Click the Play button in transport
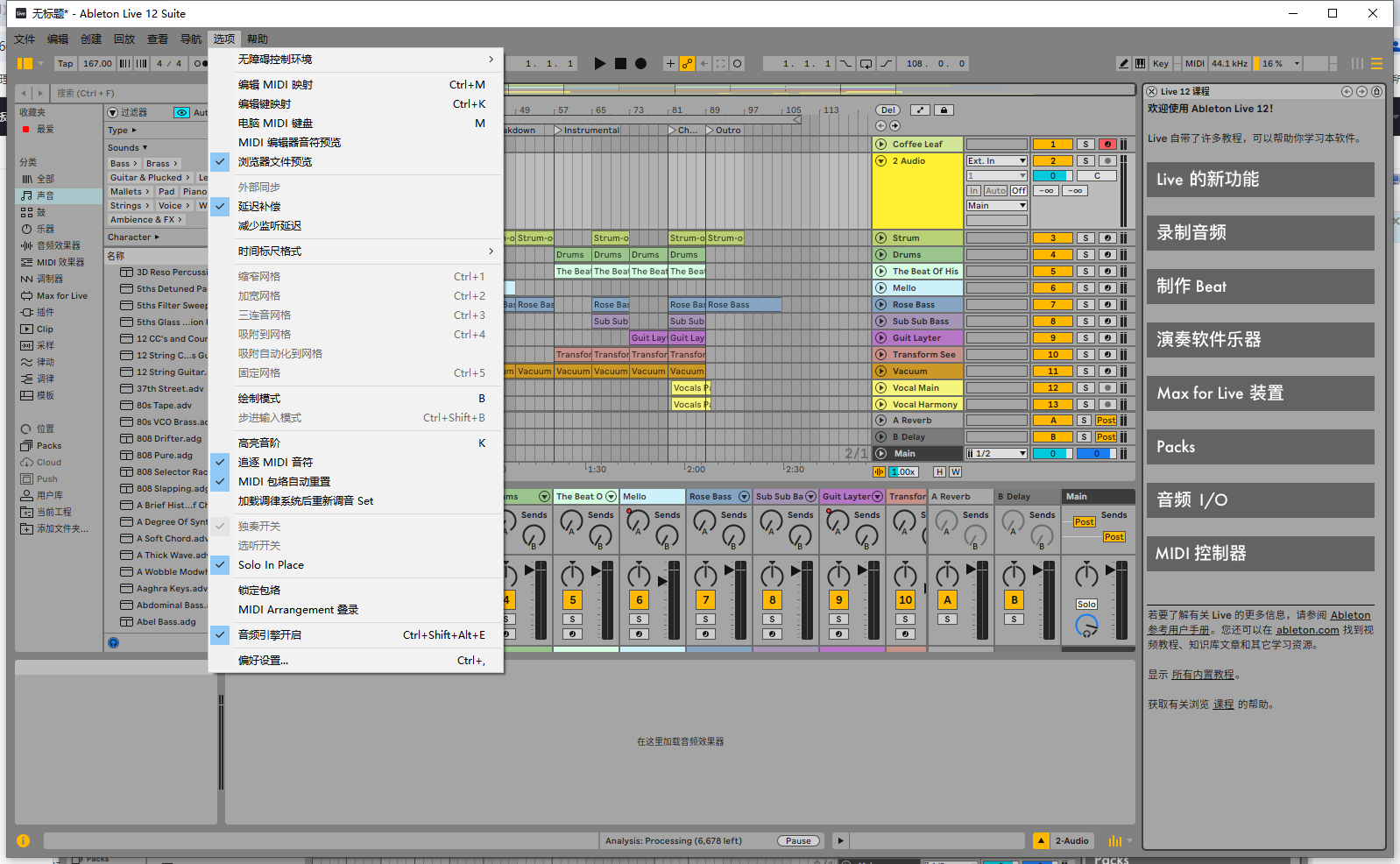This screenshot has height=864, width=1400. click(599, 63)
